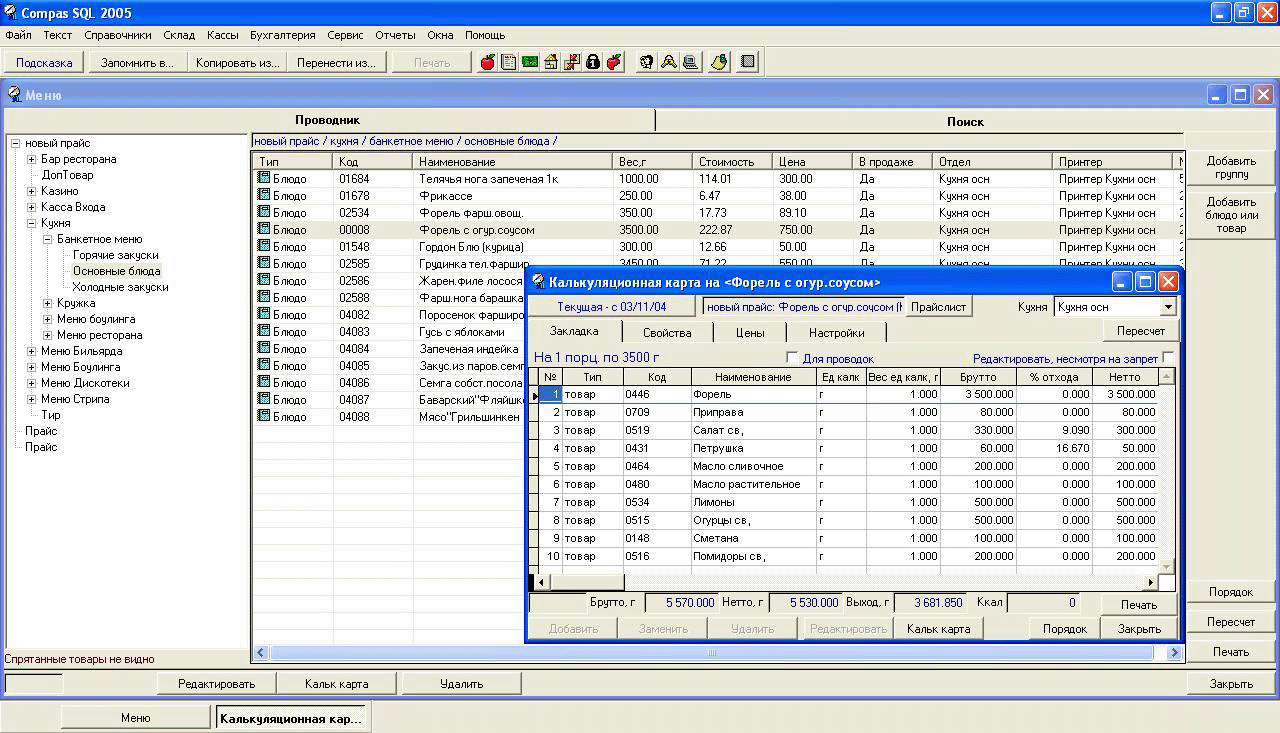Switch to the Свойства tab
The width and height of the screenshot is (1280, 733).
667,332
